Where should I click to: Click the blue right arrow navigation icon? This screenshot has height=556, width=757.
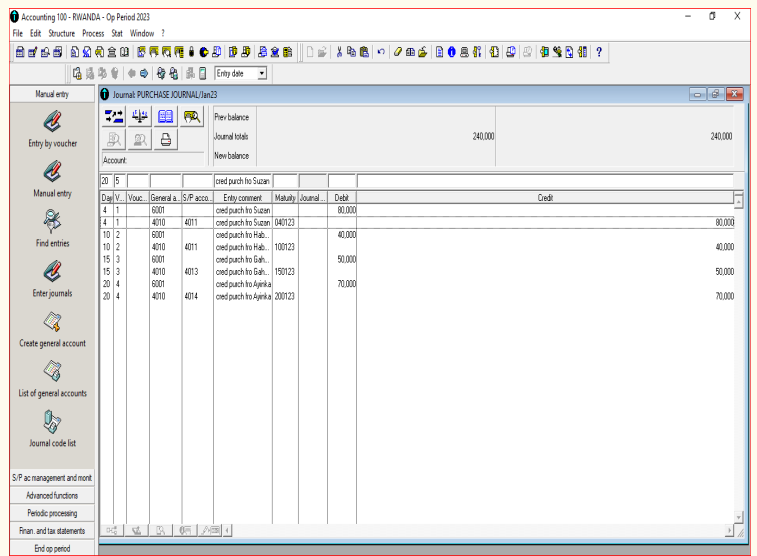coord(144,73)
